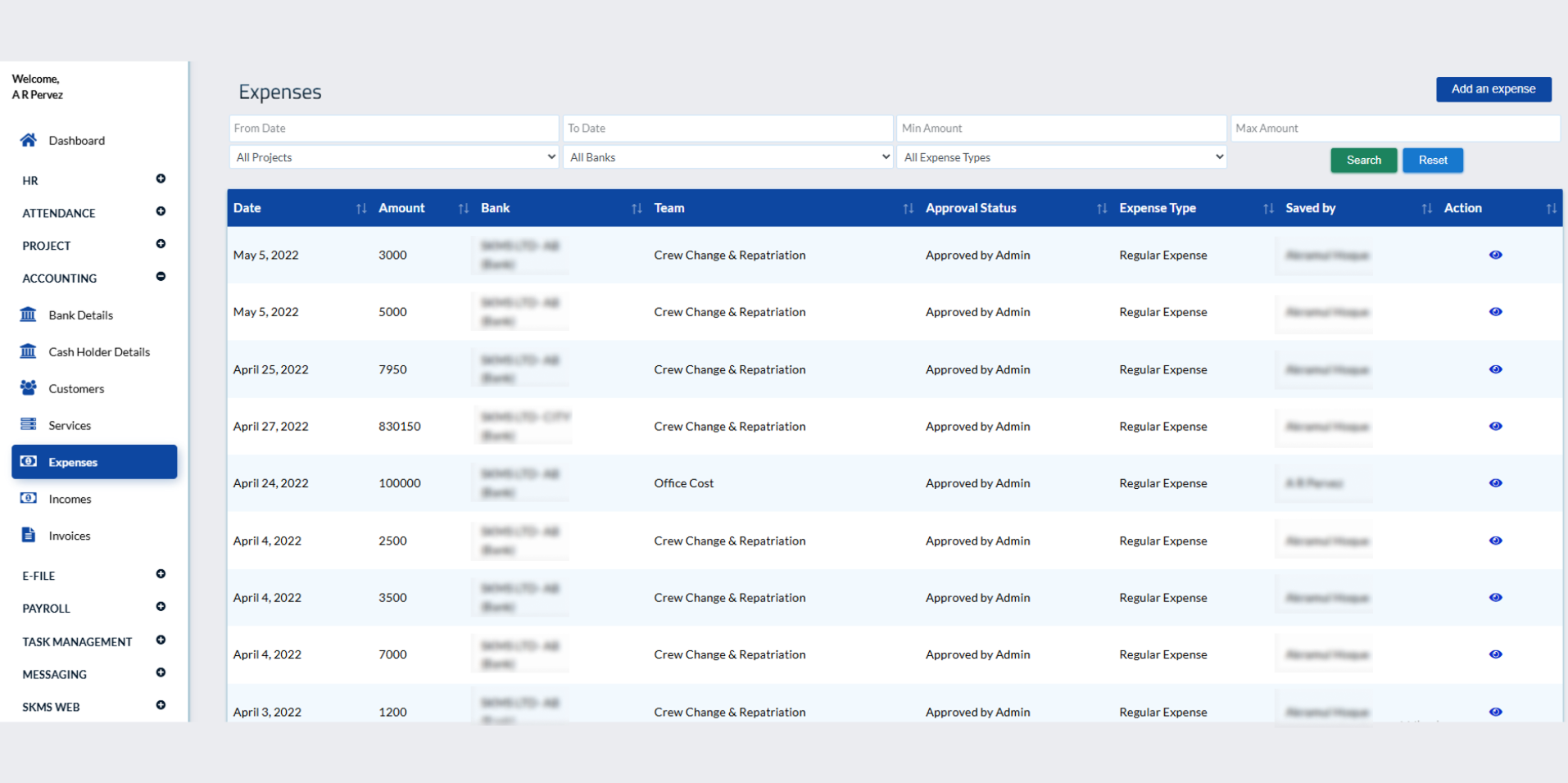Click the PAYROLL menu label
This screenshot has height=783, width=1568.
click(x=46, y=609)
